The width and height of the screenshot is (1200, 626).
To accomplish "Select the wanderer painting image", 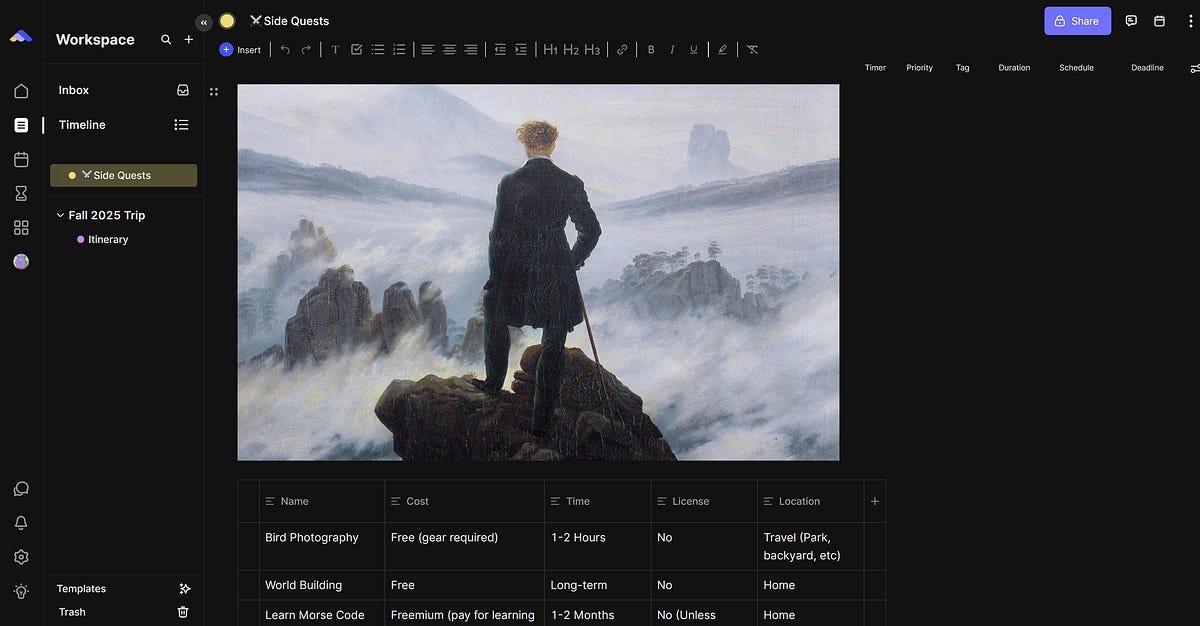I will click(x=538, y=272).
